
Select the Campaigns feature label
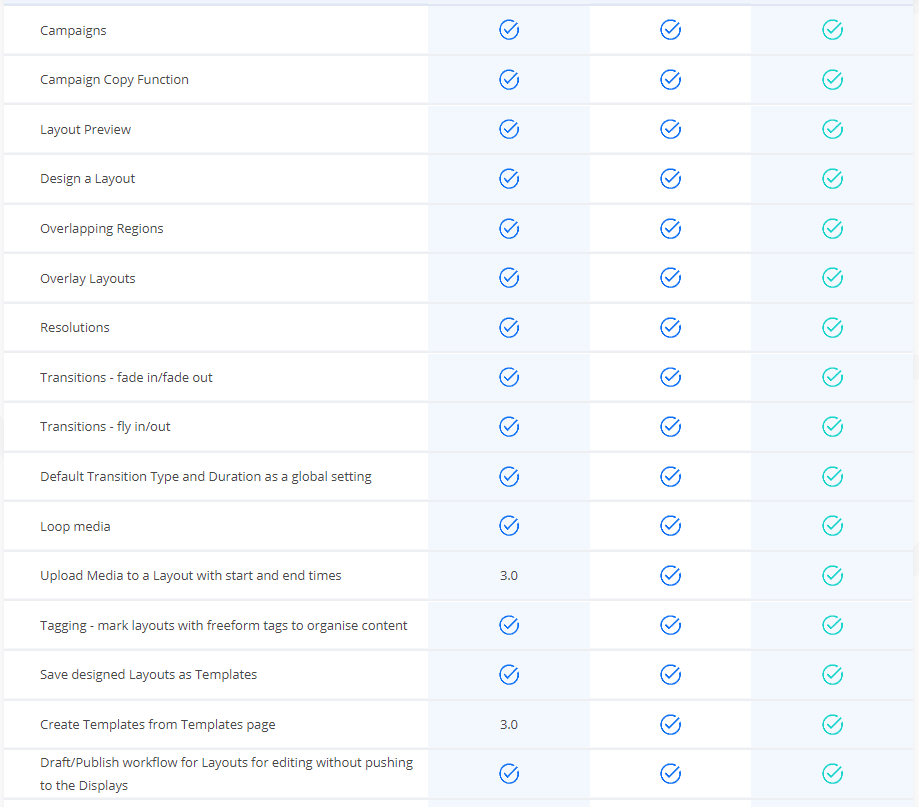(x=73, y=31)
